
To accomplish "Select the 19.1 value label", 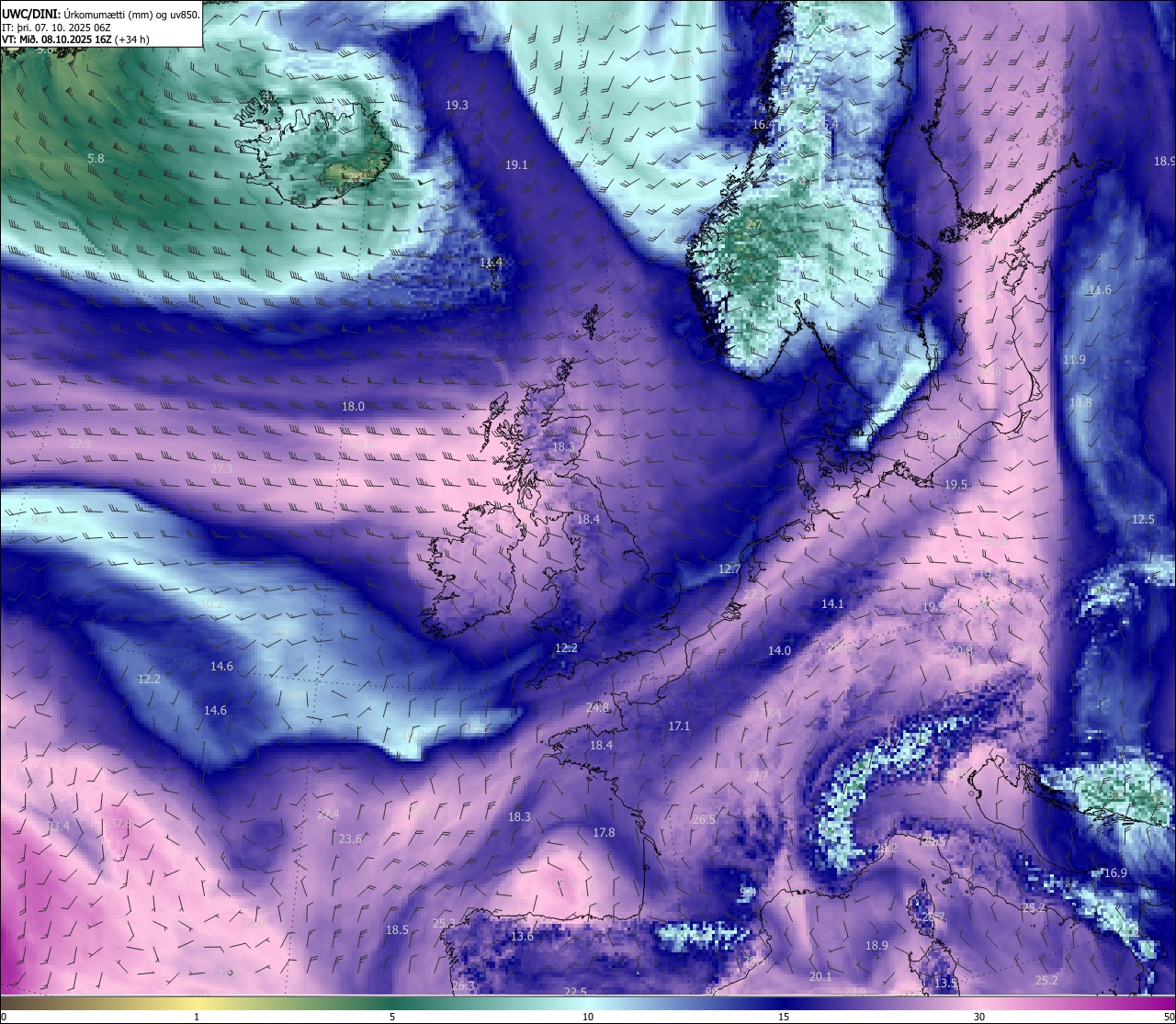I will [x=516, y=165].
